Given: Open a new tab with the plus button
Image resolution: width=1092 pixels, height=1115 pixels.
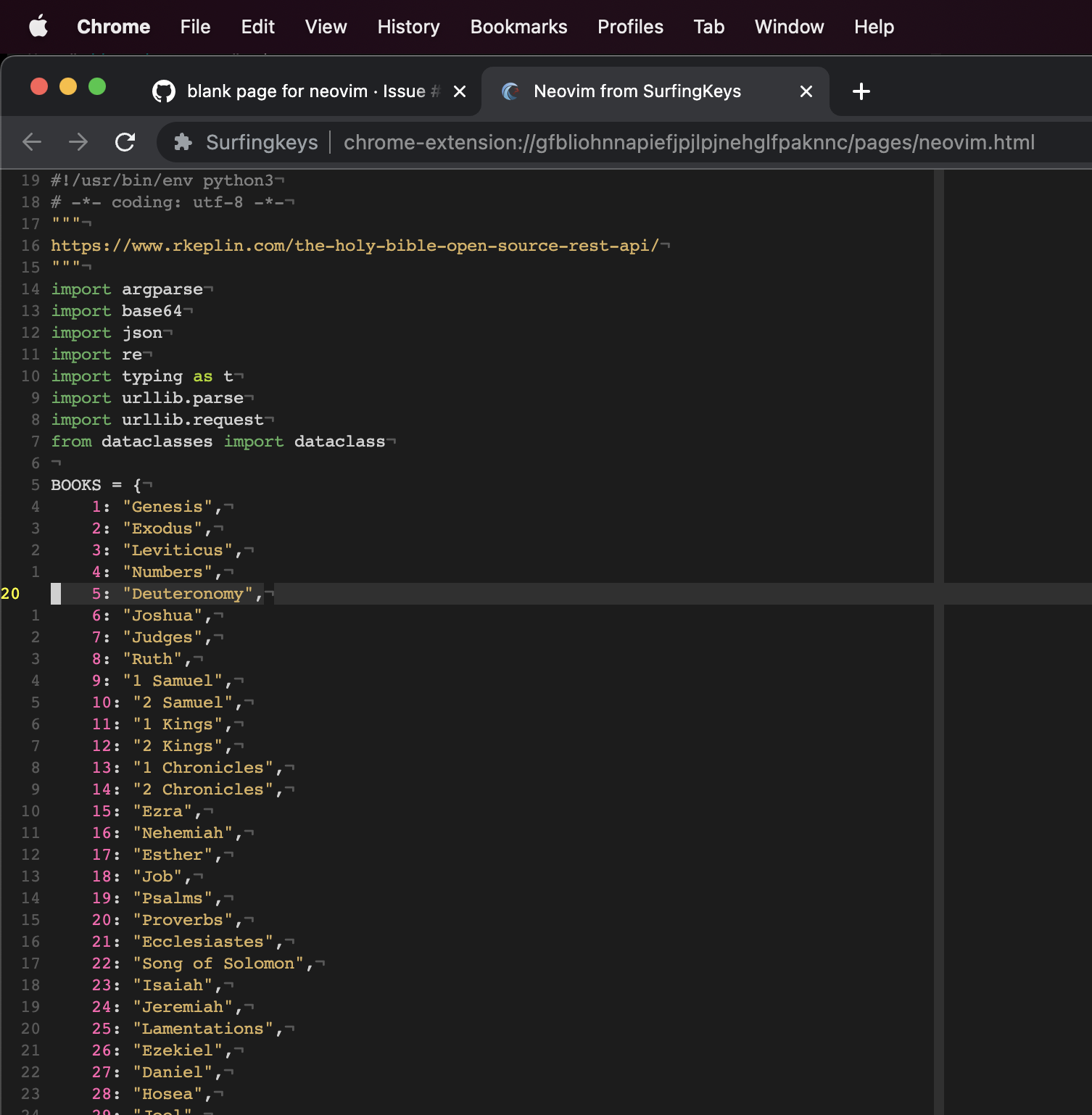Looking at the screenshot, I should (861, 91).
